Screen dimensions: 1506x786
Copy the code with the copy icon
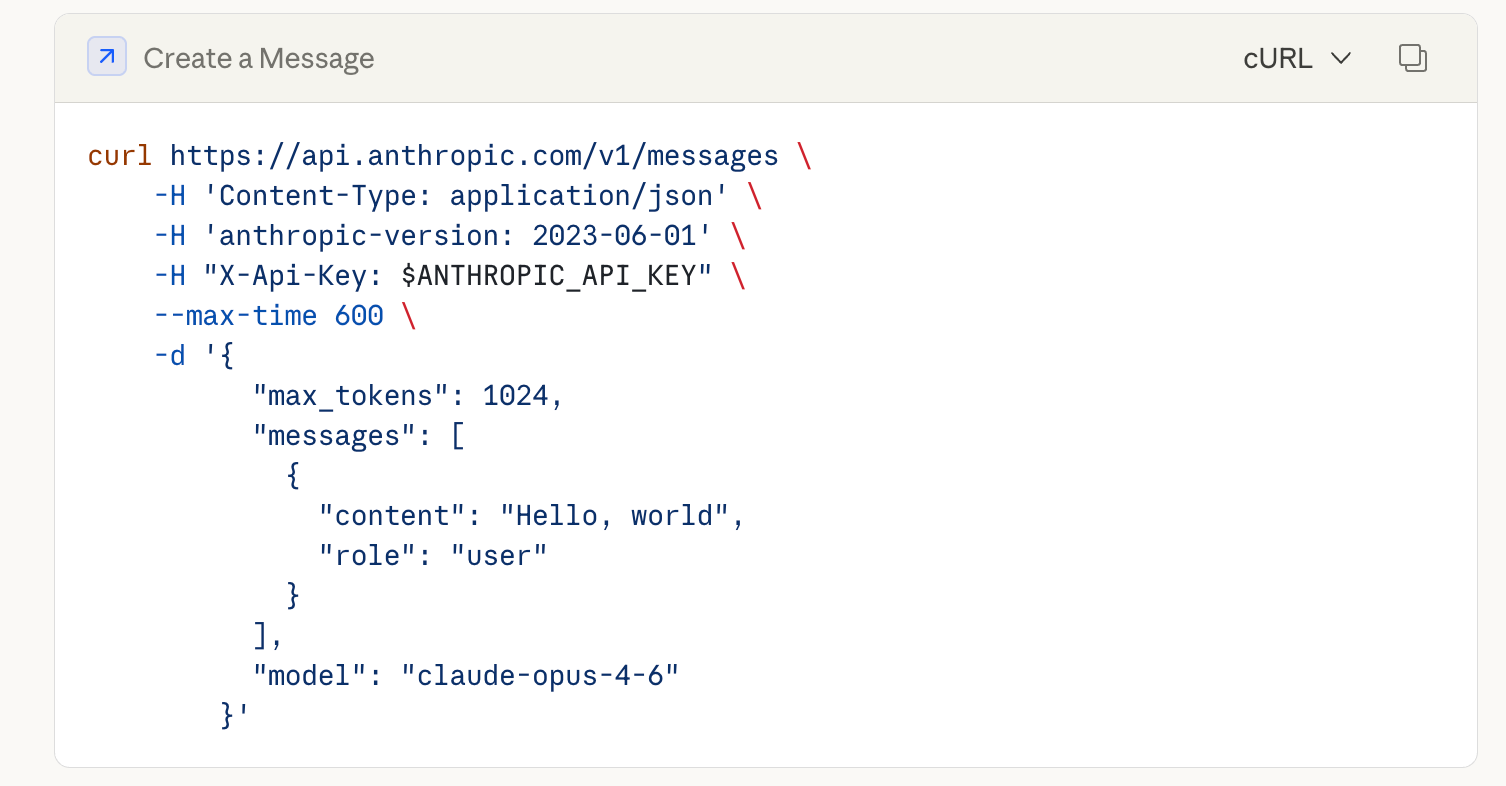[x=1412, y=58]
